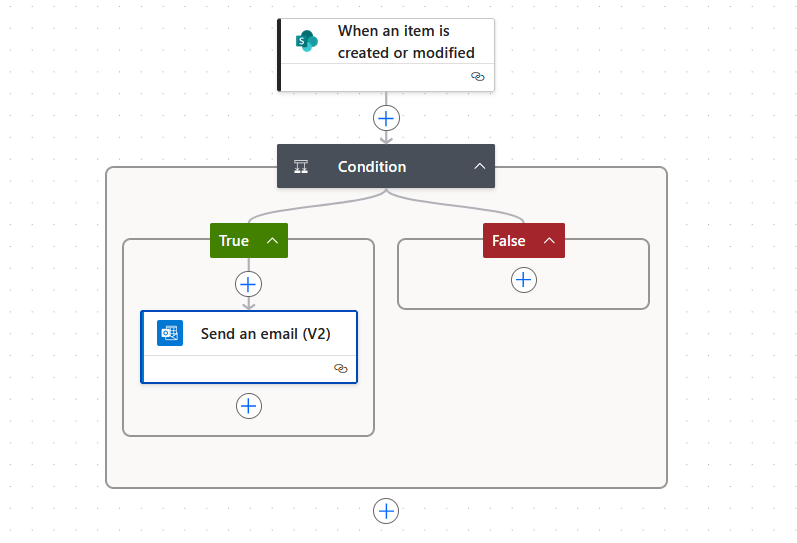797x543 pixels.
Task: Collapse the Condition block with its chevron
Action: (x=479, y=166)
